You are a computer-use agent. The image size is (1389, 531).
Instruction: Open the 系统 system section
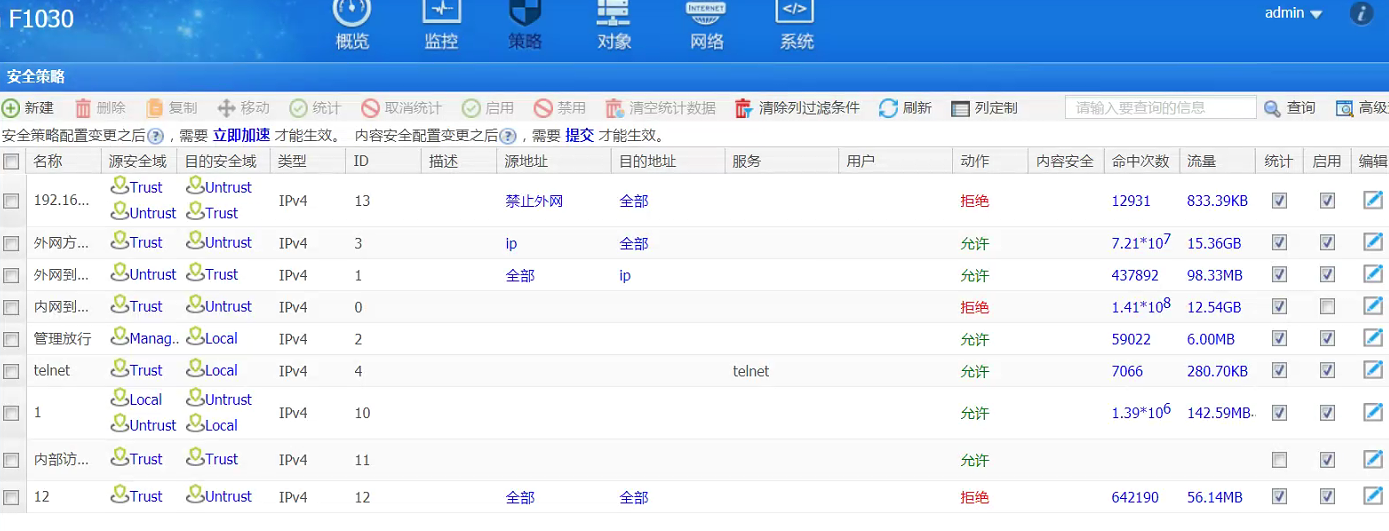click(x=796, y=25)
